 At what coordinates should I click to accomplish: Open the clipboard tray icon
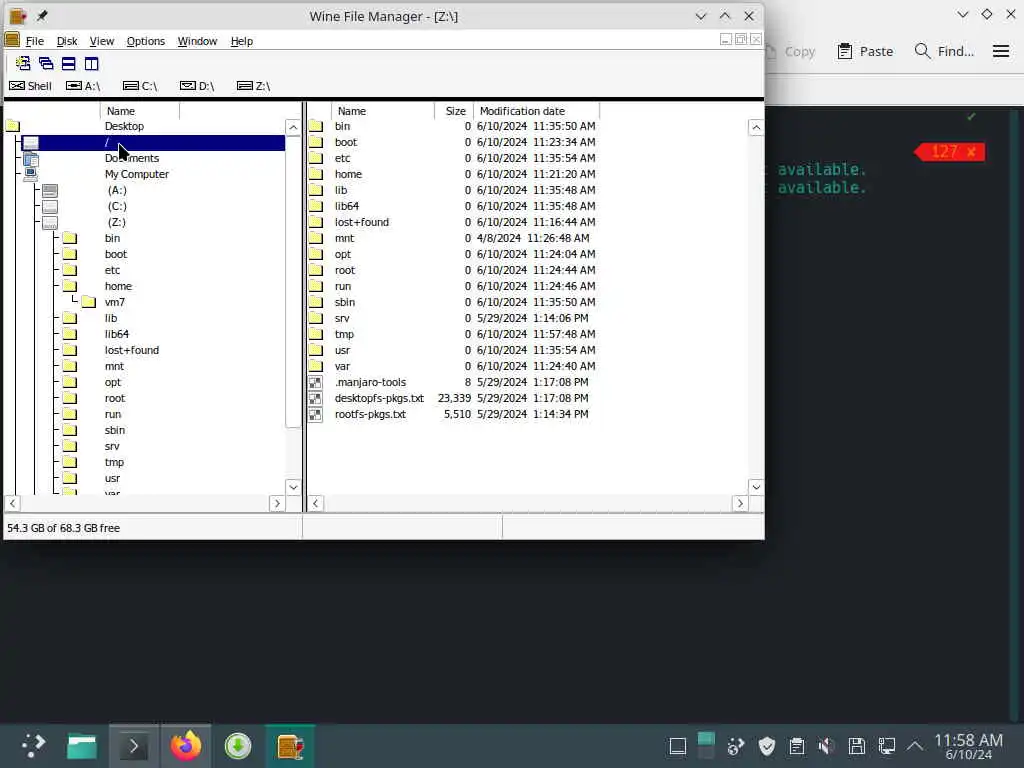(797, 746)
